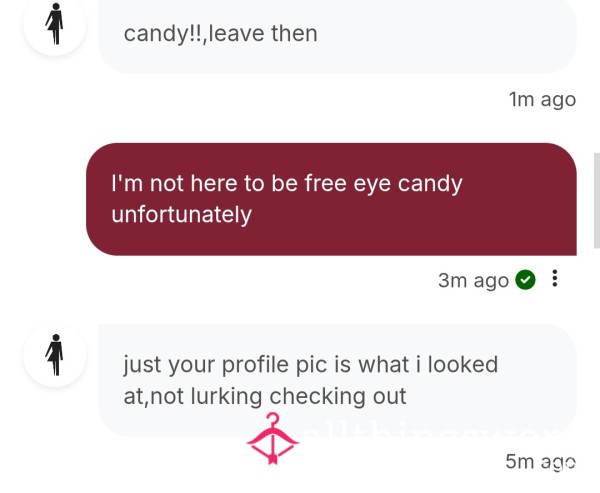Click the female silhouette beside 'profile pic' message
Screen dimensions: 600x493
click(x=55, y=354)
